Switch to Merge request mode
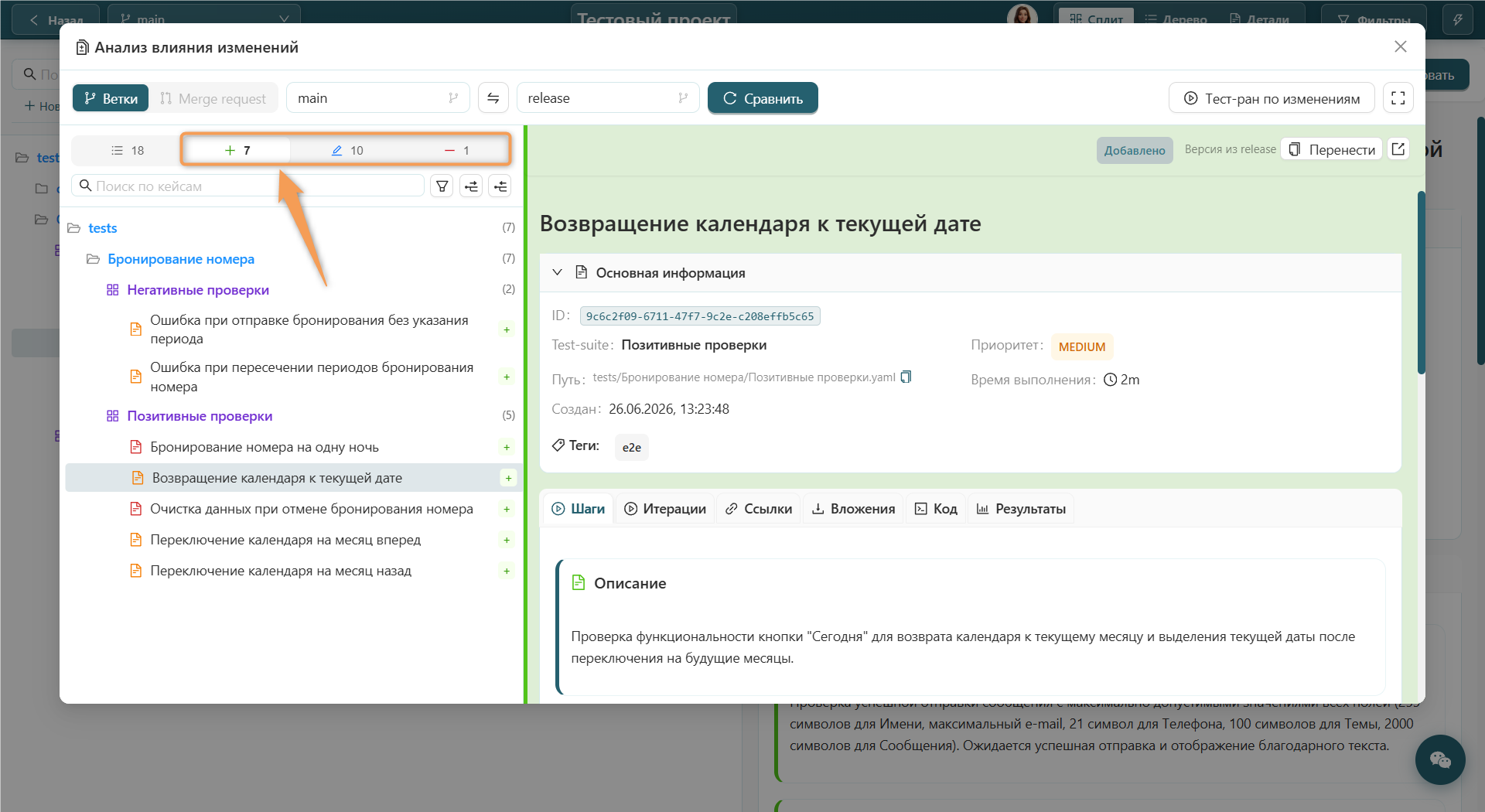The width and height of the screenshot is (1485, 812). click(213, 98)
